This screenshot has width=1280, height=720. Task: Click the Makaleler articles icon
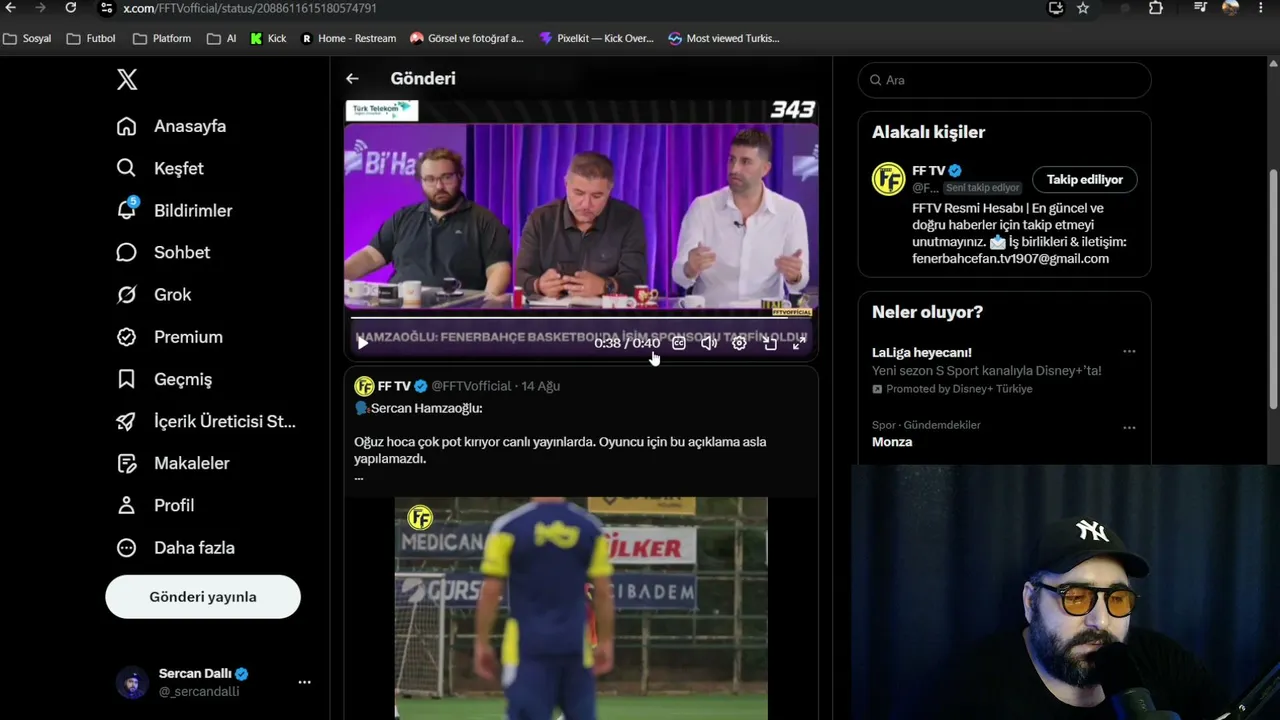[x=126, y=463]
